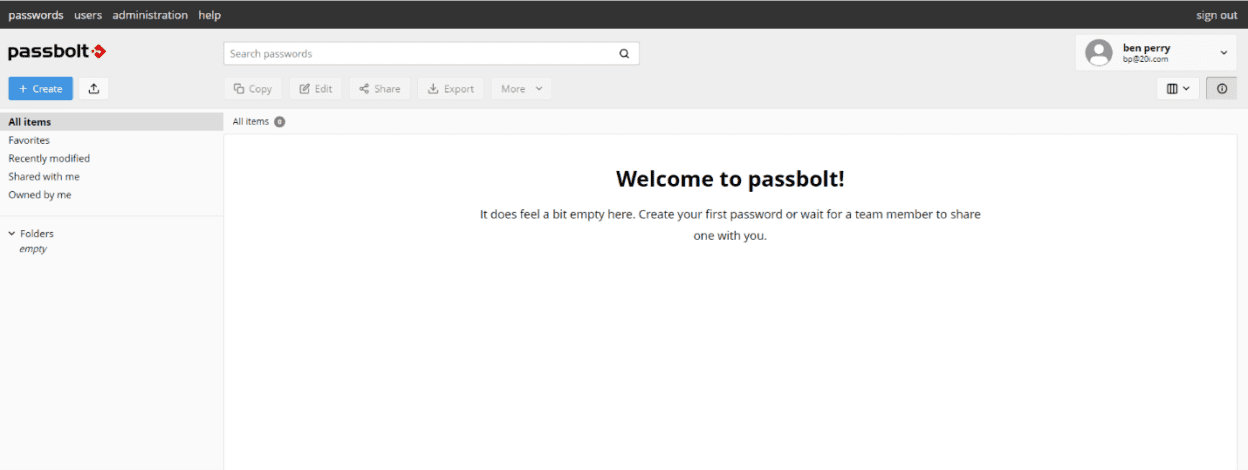
Task: Open the help menu
Action: [x=209, y=15]
